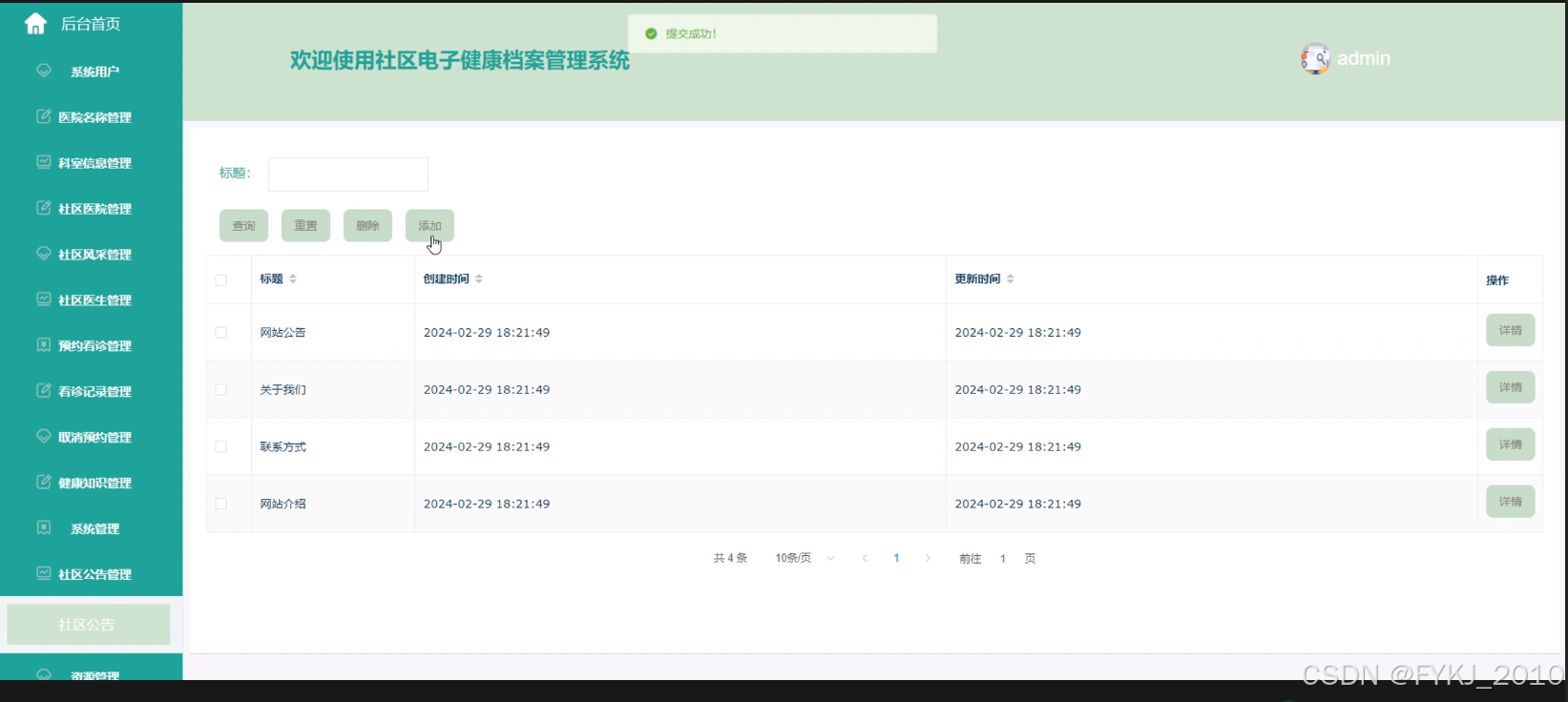1568x702 pixels.
Task: Go to previous page arrow
Action: click(x=865, y=558)
